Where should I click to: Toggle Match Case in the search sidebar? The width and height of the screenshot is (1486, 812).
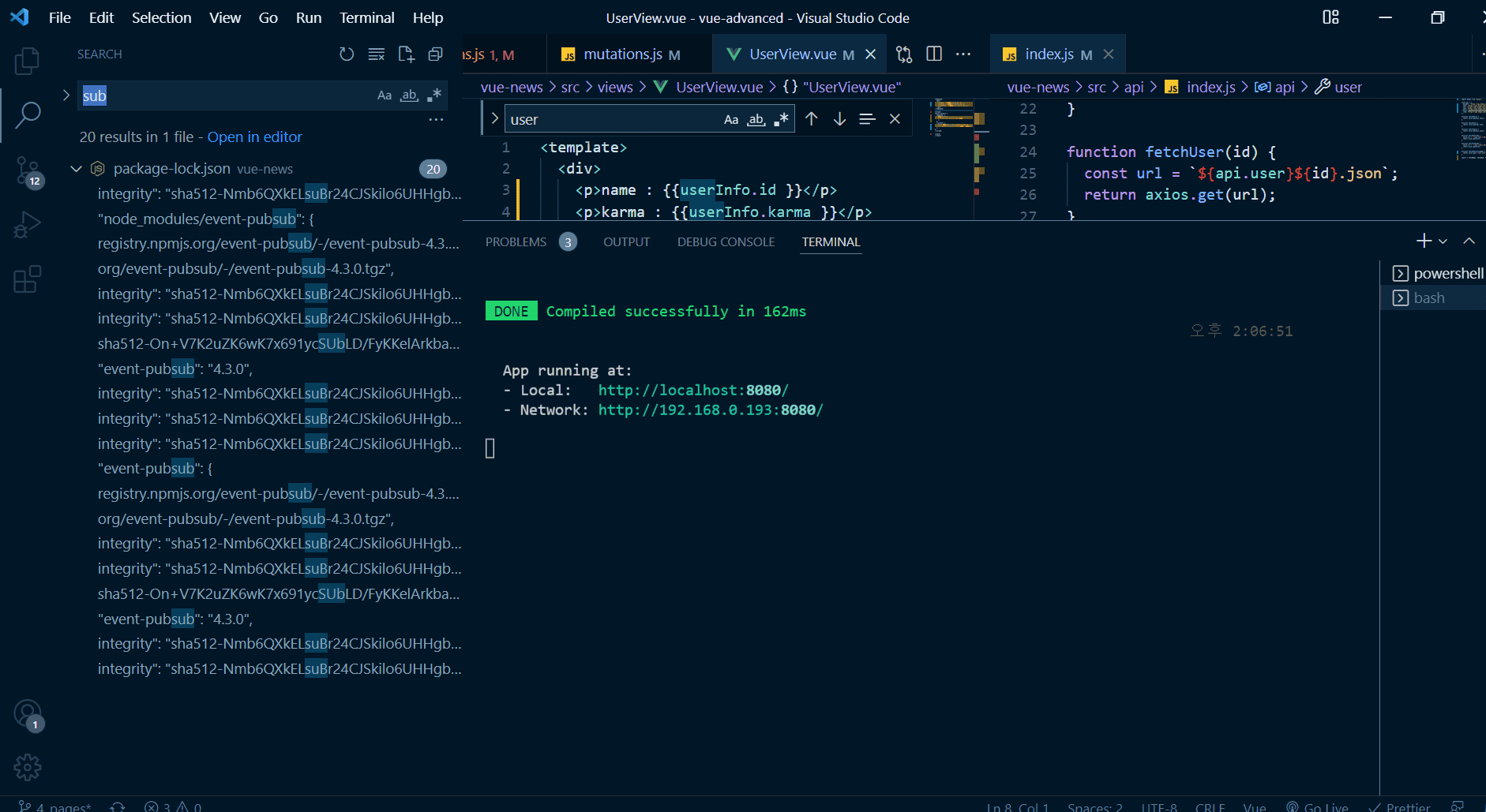[384, 95]
